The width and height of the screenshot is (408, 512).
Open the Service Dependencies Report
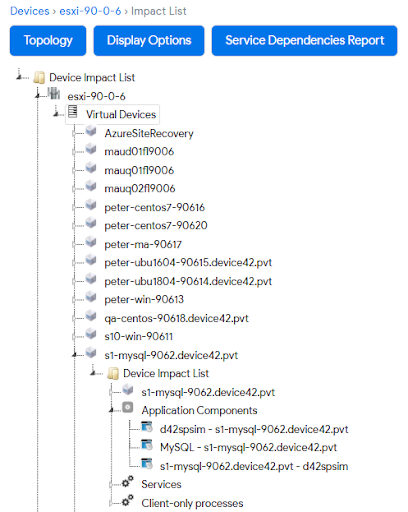pyautogui.click(x=304, y=41)
